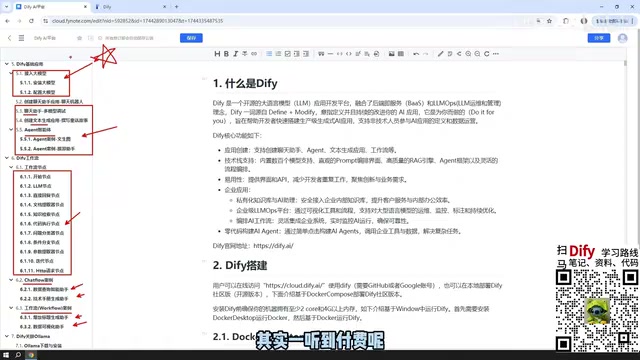Click heading '1. 什么是Dify'
640x360 pixels.
tap(245, 83)
